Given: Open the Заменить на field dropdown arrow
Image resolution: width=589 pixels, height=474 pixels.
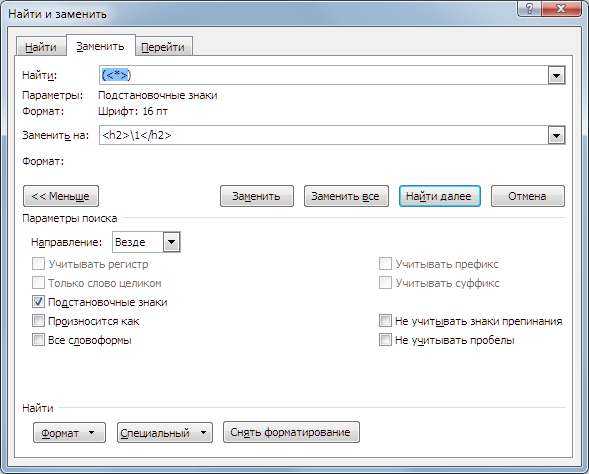Looking at the screenshot, I should tap(556, 135).
